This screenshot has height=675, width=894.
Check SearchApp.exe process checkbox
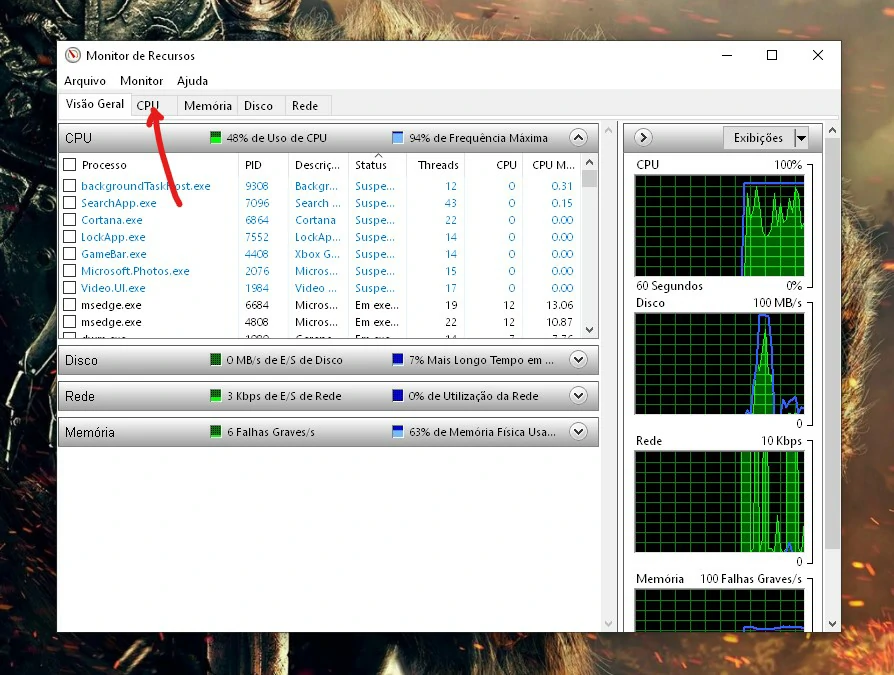[x=70, y=203]
